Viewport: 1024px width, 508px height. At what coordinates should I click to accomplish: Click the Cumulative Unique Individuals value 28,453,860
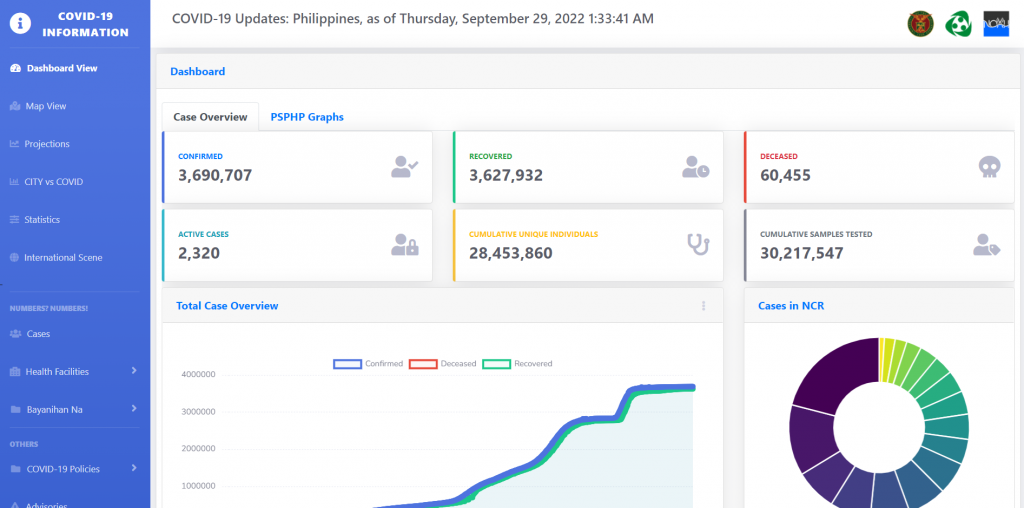pyautogui.click(x=511, y=253)
